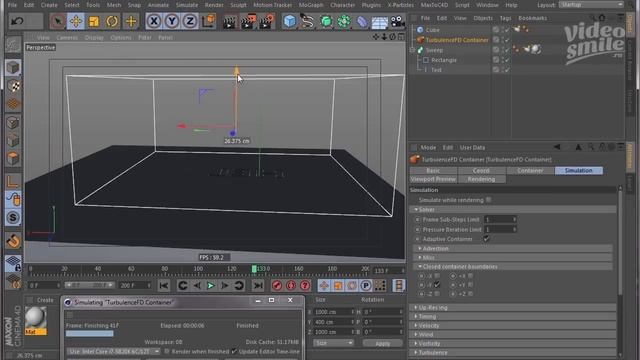Go to end of animation

tap(258, 285)
